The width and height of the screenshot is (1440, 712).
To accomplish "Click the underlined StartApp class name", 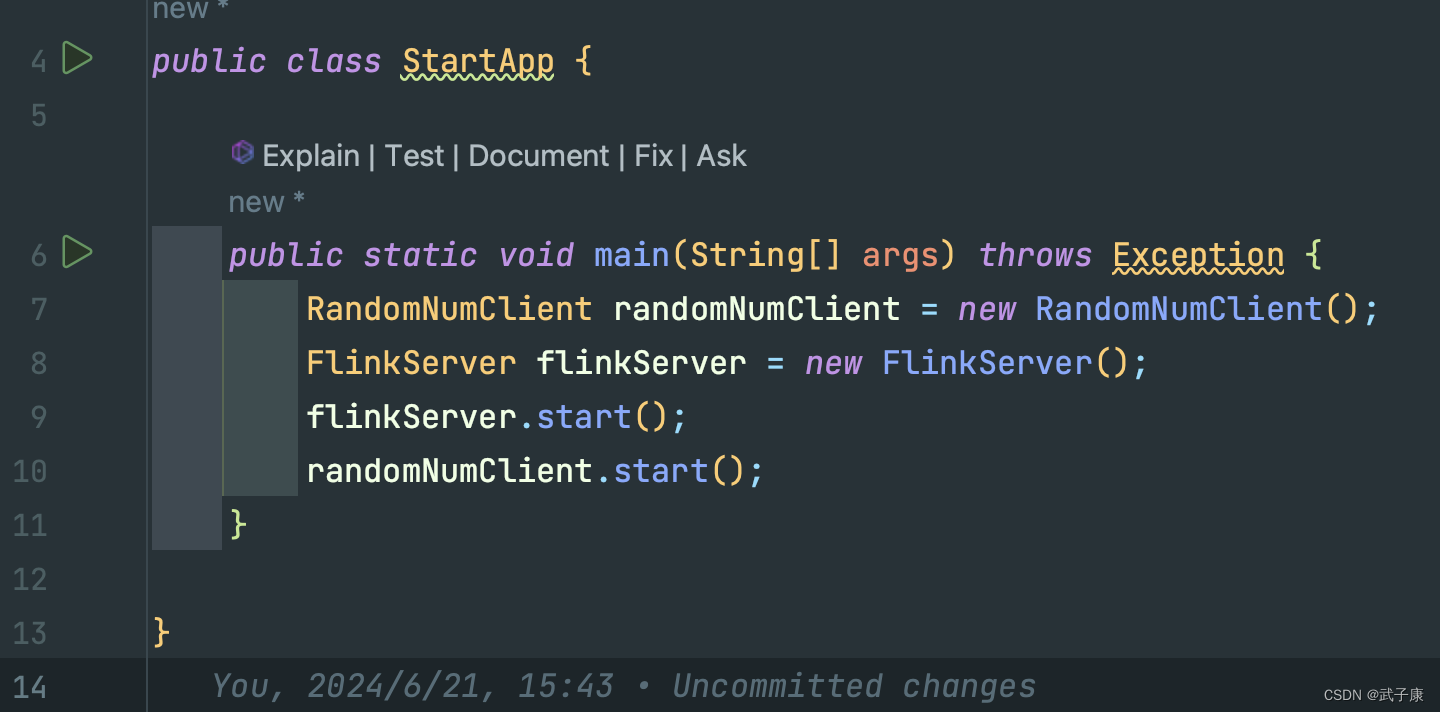I will [x=477, y=60].
